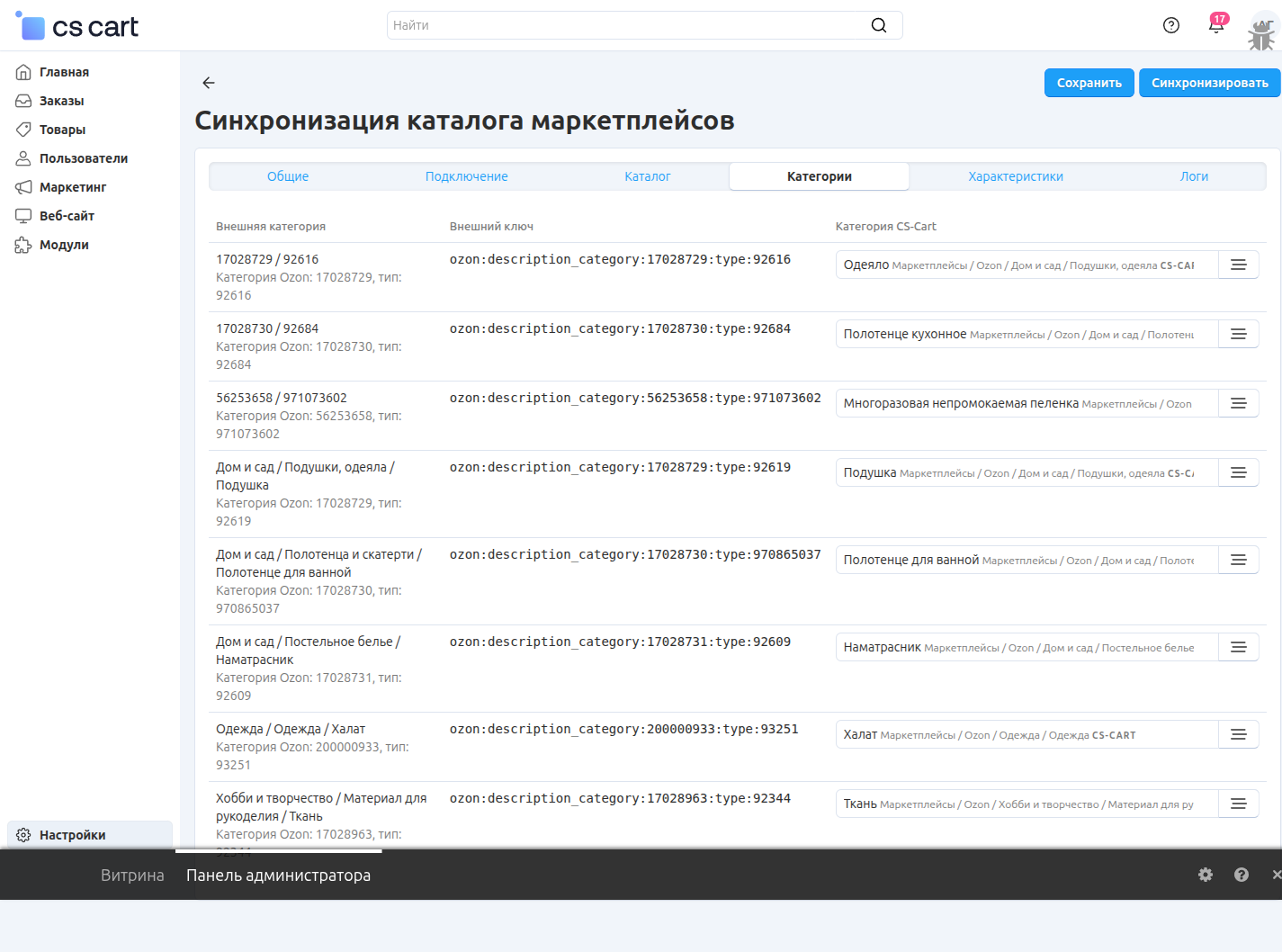Switch to Витрина in bottom bar

click(x=132, y=876)
